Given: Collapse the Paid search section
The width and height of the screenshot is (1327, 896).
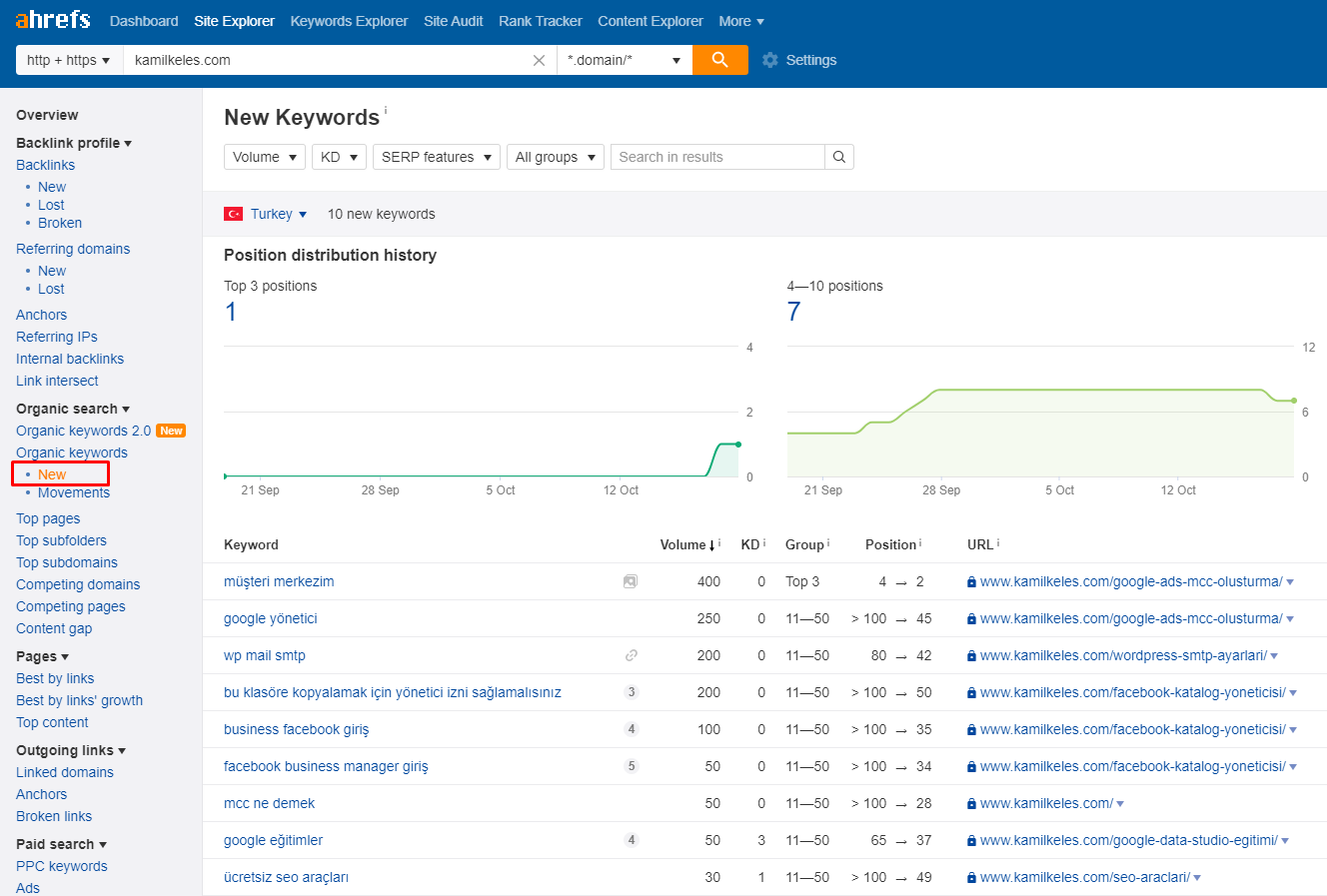Looking at the screenshot, I should 61,844.
